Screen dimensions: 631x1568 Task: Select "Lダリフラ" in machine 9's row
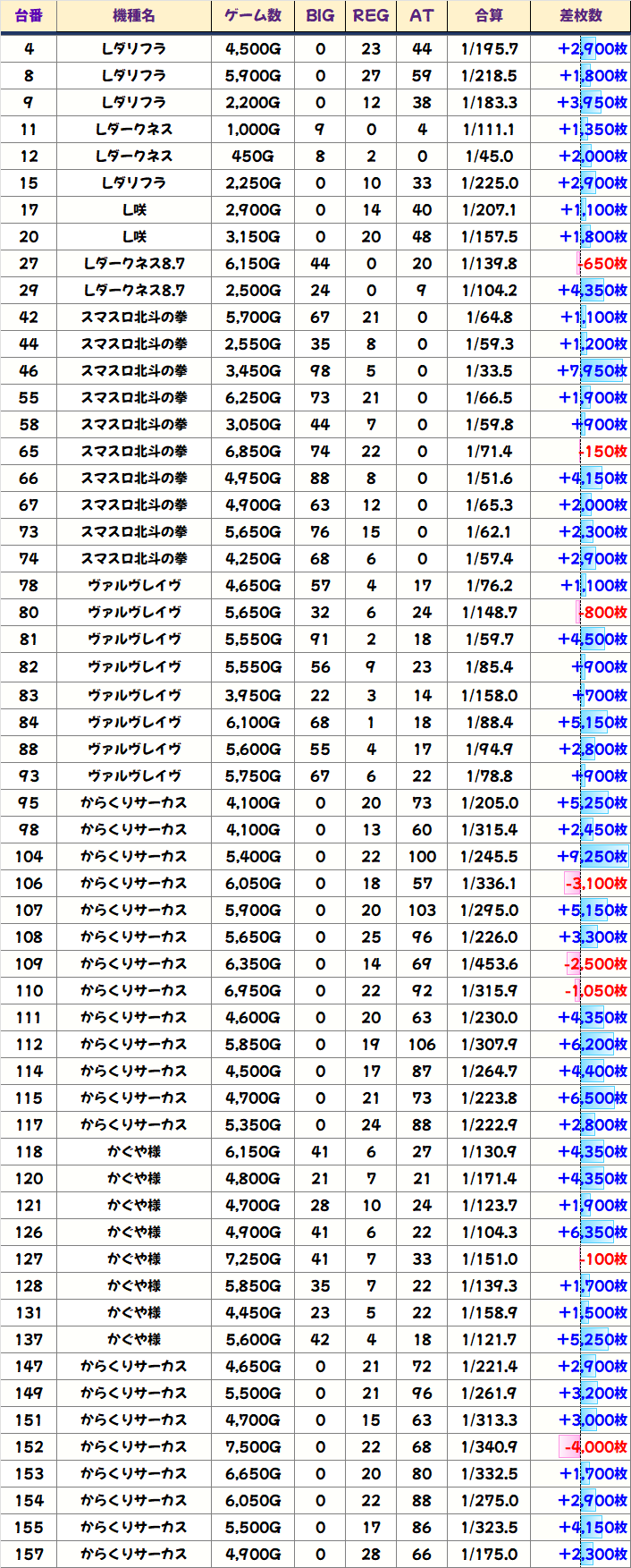point(134,103)
